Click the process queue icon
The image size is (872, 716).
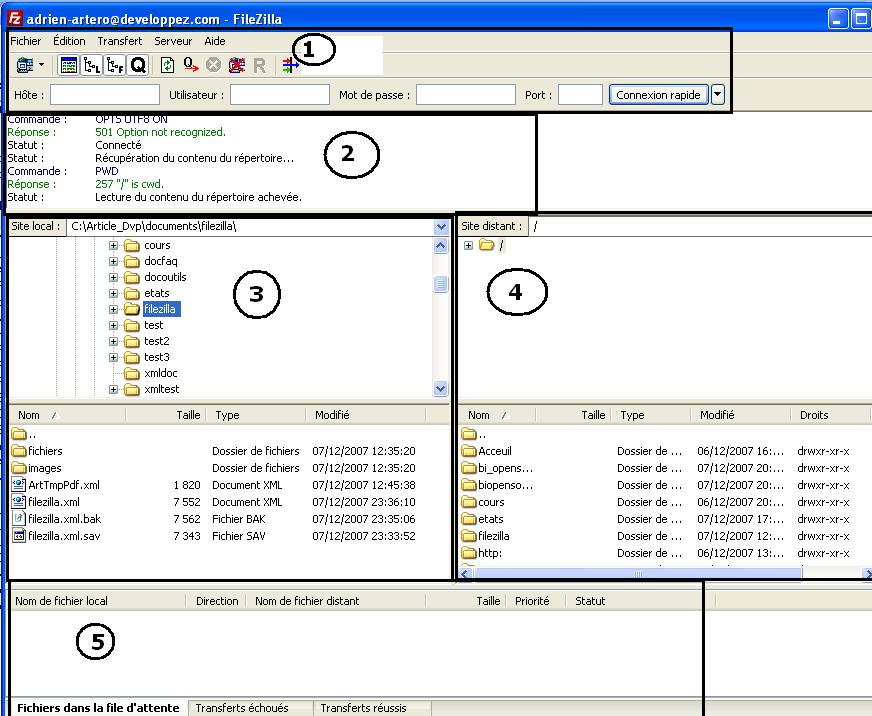coord(191,65)
